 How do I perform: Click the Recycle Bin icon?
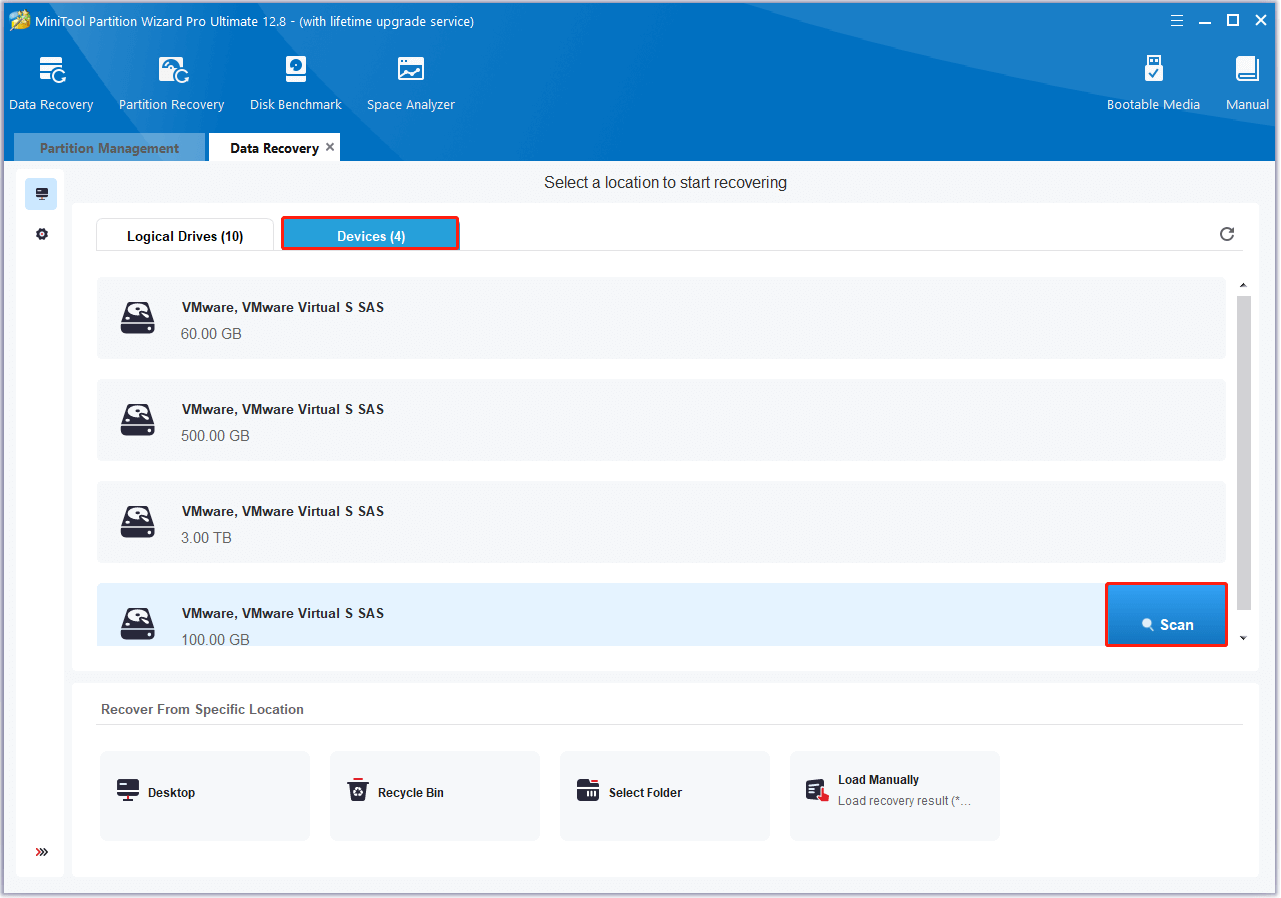click(x=358, y=791)
